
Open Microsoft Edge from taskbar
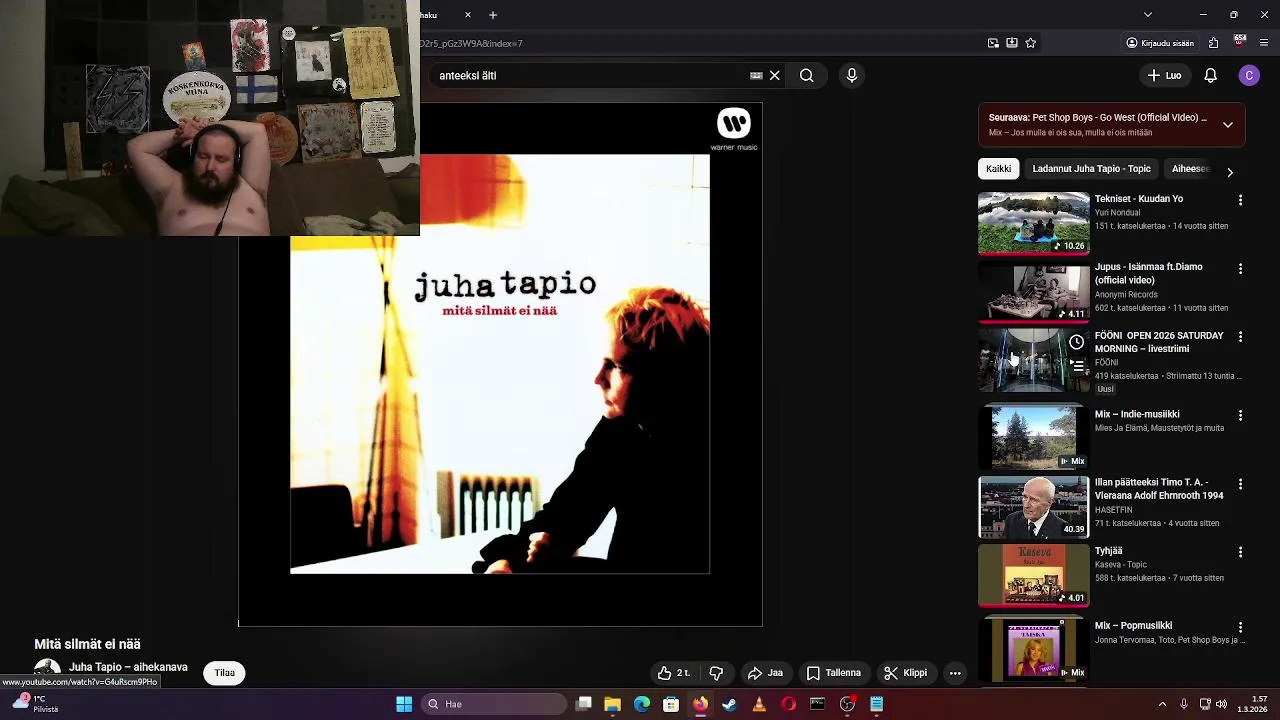(x=642, y=704)
